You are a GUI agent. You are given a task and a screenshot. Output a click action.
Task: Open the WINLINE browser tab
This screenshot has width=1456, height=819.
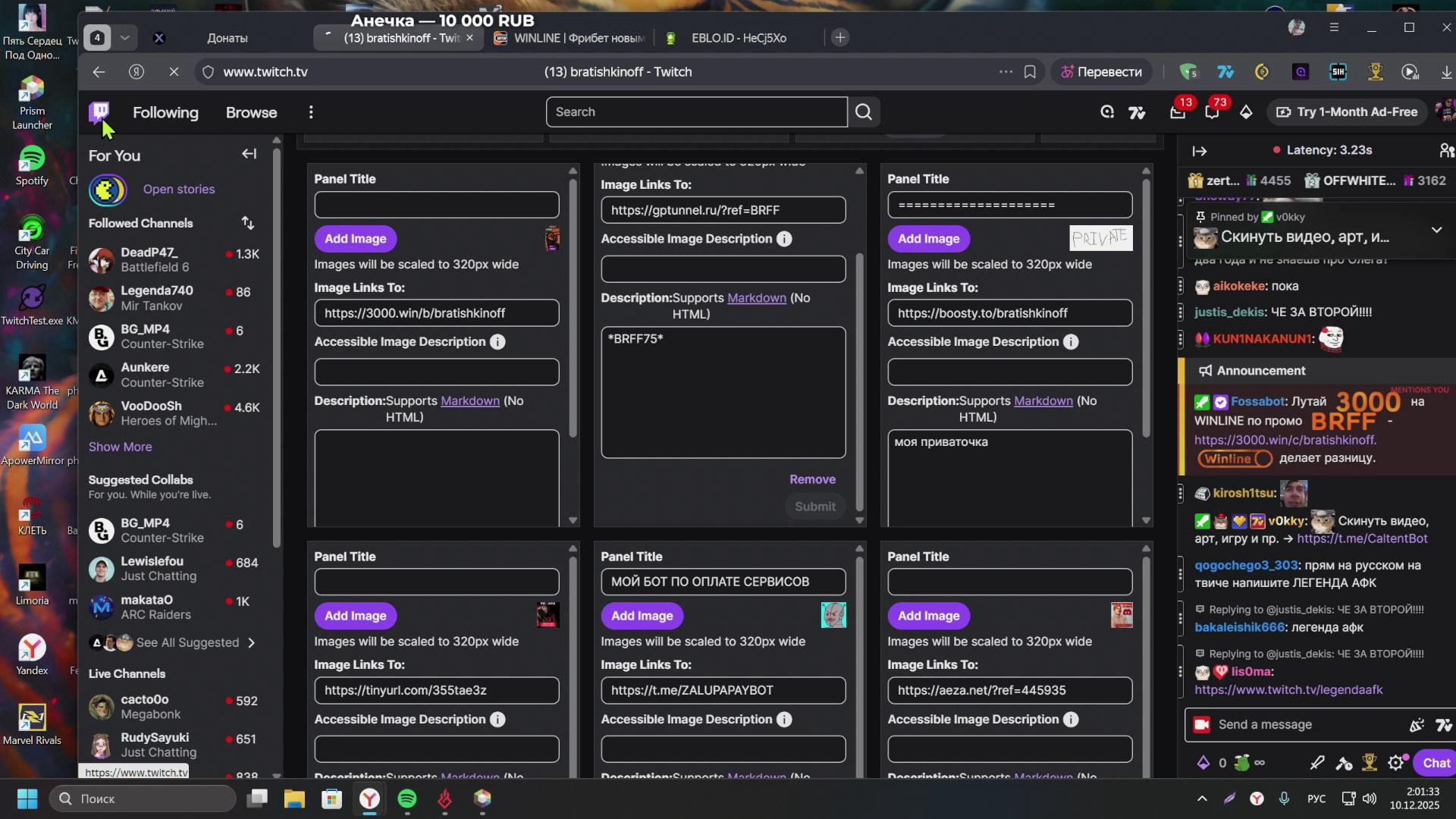(570, 38)
